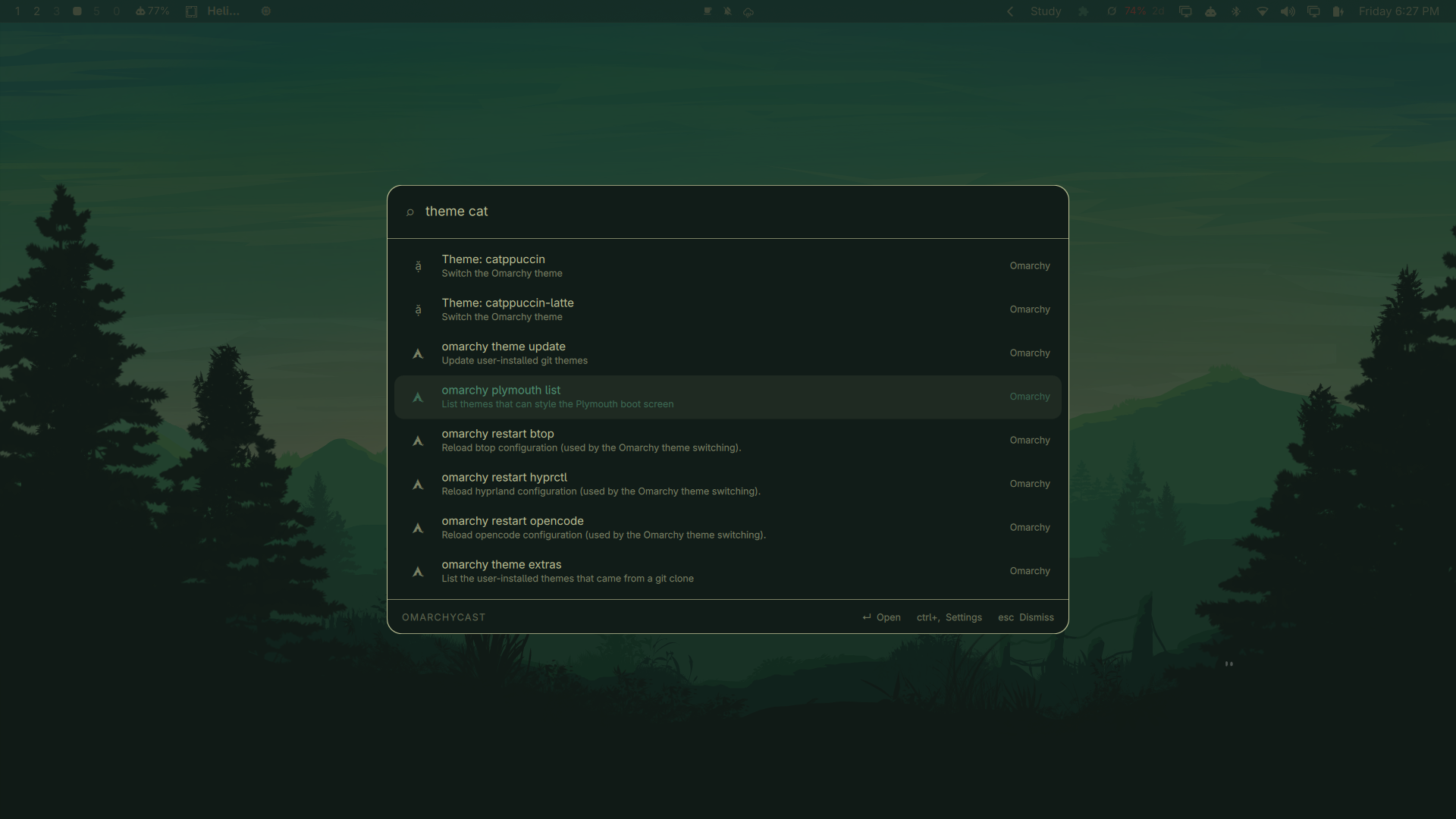Click the Open action in footer
The width and height of the screenshot is (1456, 819).
click(x=881, y=617)
